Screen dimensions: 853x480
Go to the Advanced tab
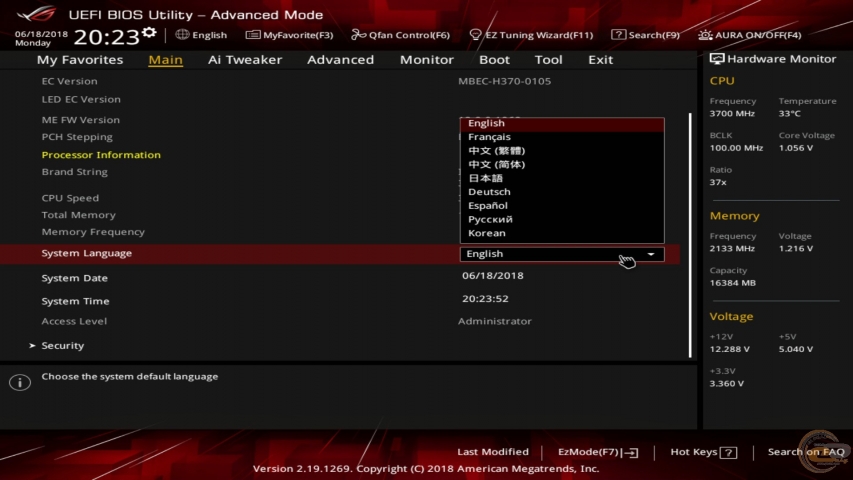tap(341, 59)
